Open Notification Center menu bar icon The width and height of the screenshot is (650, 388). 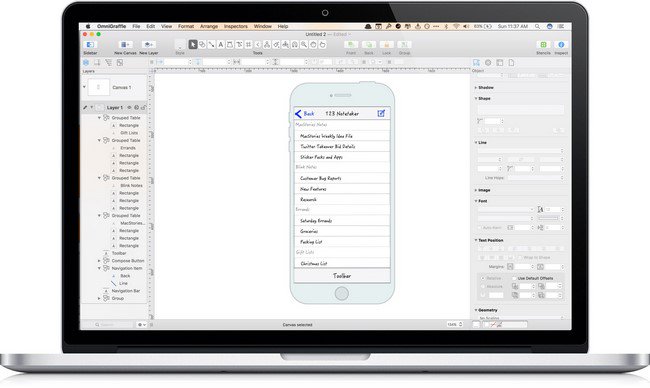561,26
